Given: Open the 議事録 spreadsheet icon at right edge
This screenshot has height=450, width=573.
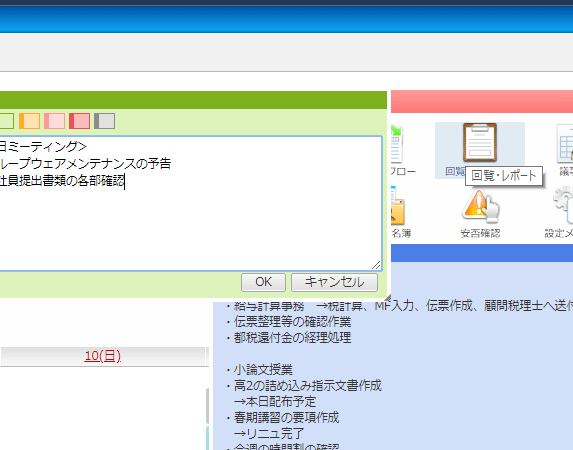Looking at the screenshot, I should click(x=565, y=143).
